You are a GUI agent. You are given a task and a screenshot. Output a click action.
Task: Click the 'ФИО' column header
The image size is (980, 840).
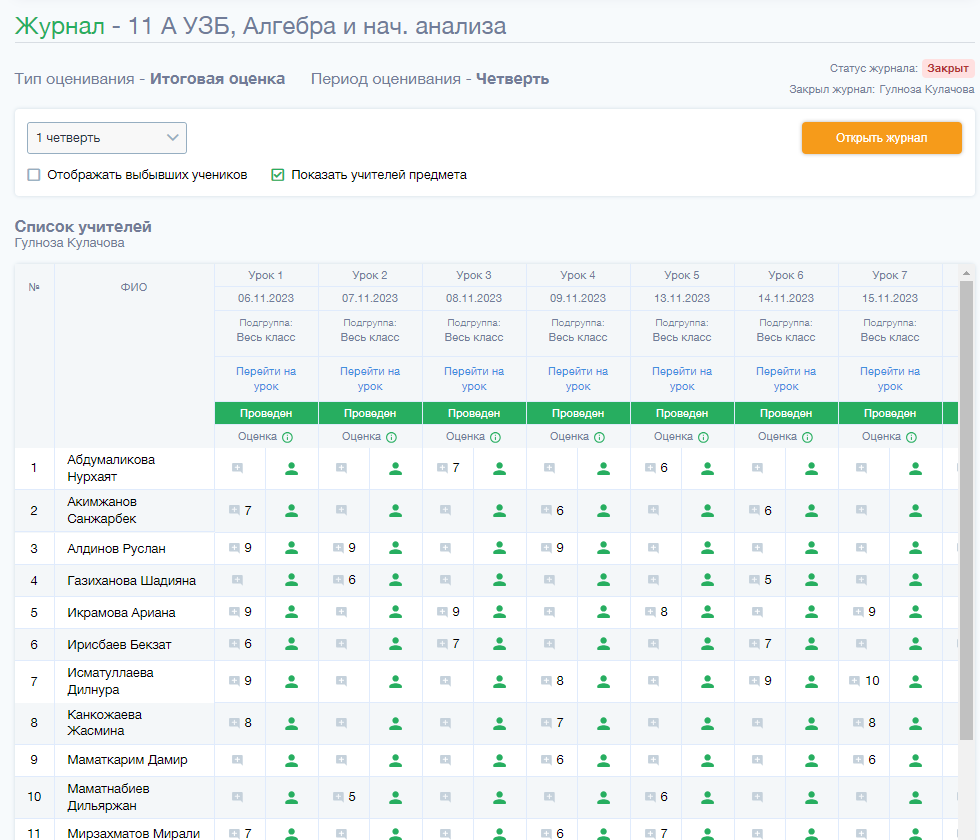[x=134, y=288]
